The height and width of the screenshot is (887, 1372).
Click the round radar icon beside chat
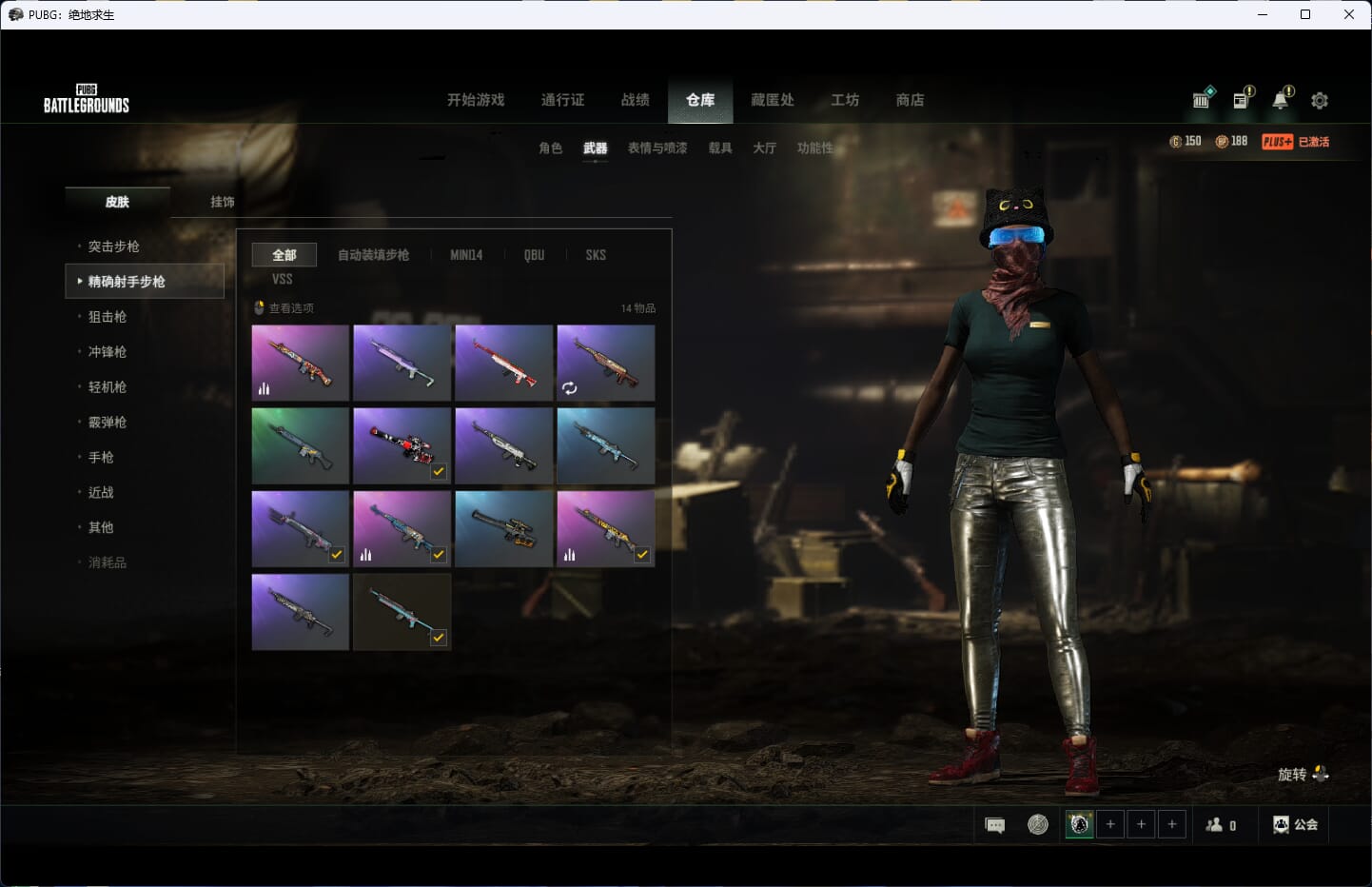(x=1038, y=824)
